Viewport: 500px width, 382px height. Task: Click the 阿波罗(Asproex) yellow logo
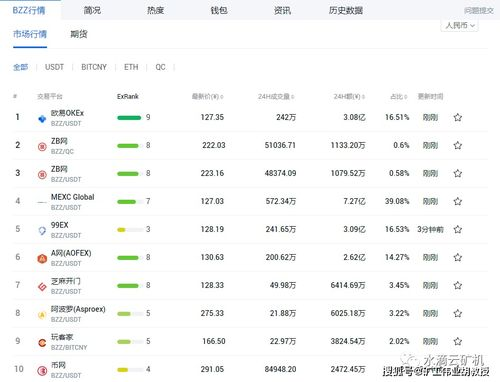(x=42, y=315)
